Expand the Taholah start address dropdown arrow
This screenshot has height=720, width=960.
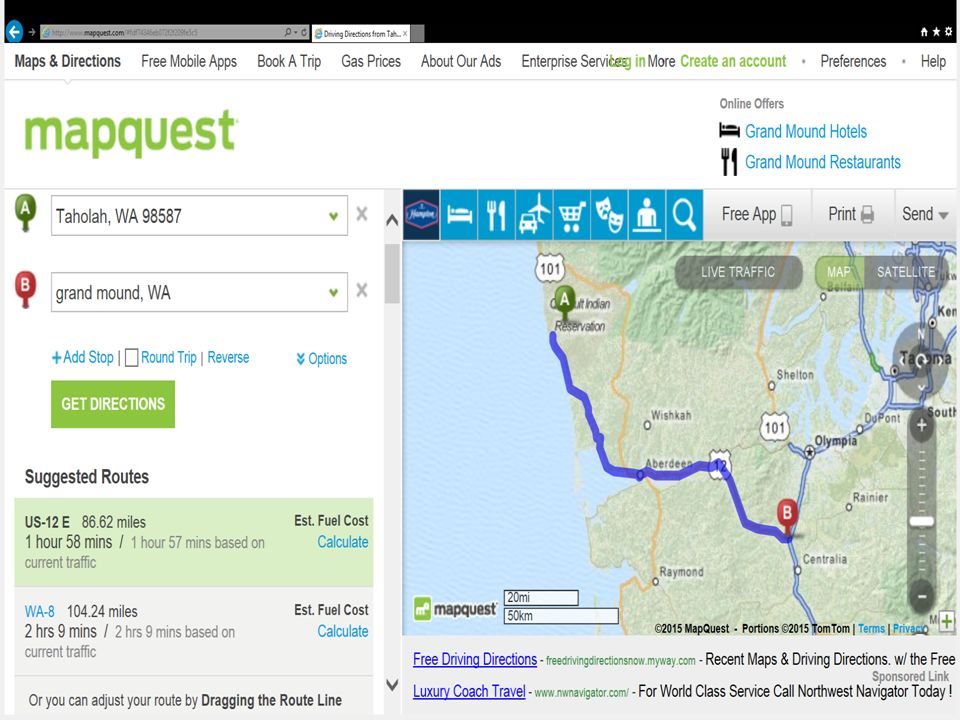(334, 216)
